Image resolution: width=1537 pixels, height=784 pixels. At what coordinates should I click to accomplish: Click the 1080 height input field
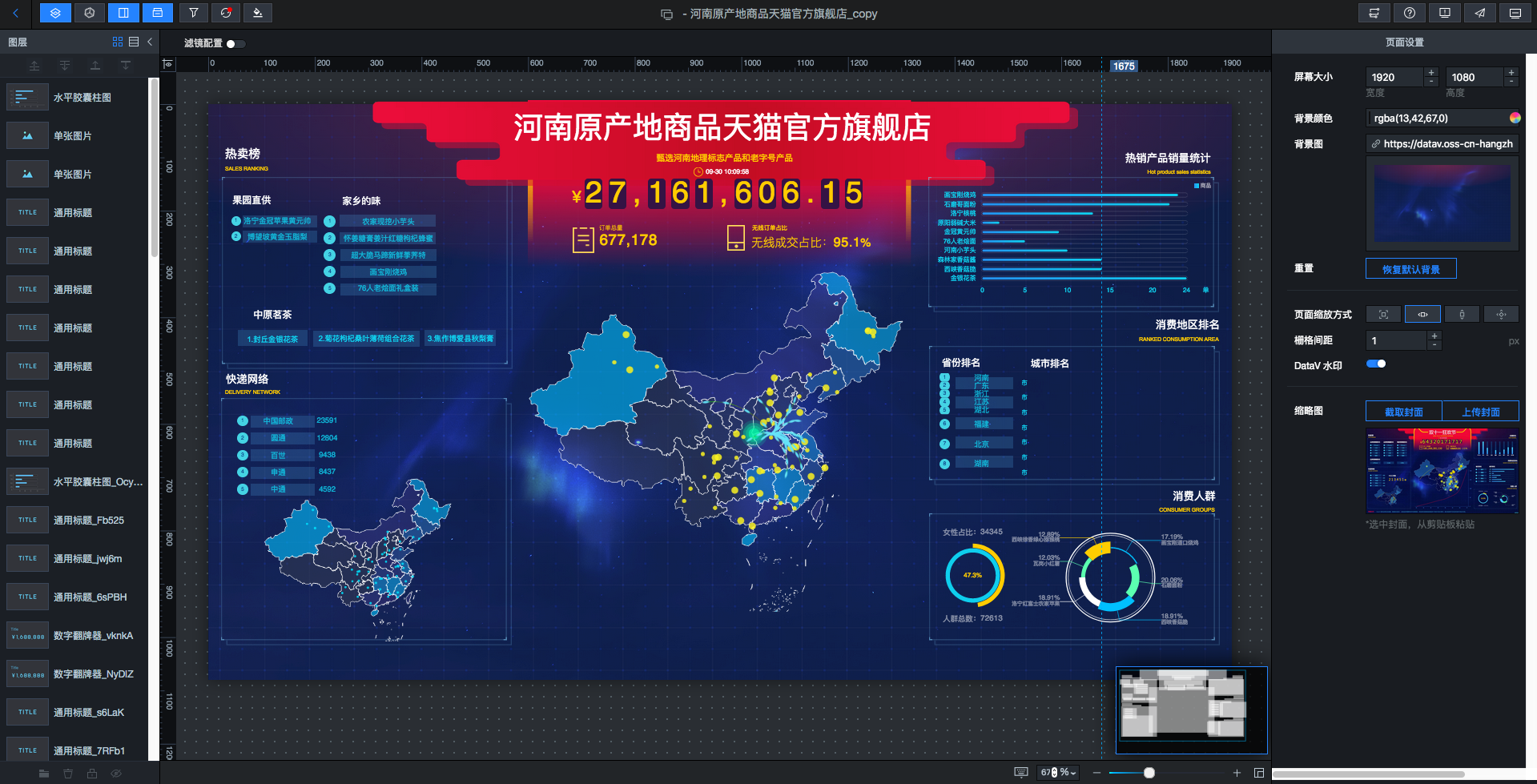coord(1475,77)
